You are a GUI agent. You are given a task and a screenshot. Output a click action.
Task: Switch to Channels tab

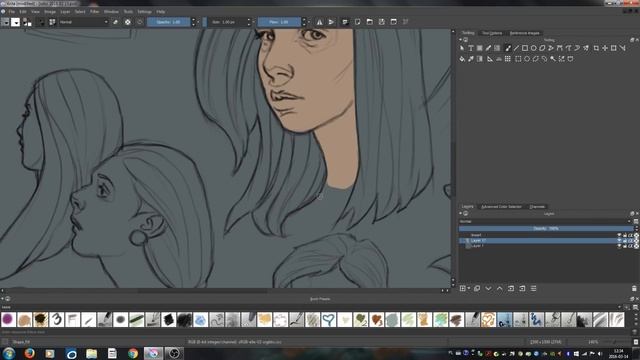pyautogui.click(x=537, y=207)
